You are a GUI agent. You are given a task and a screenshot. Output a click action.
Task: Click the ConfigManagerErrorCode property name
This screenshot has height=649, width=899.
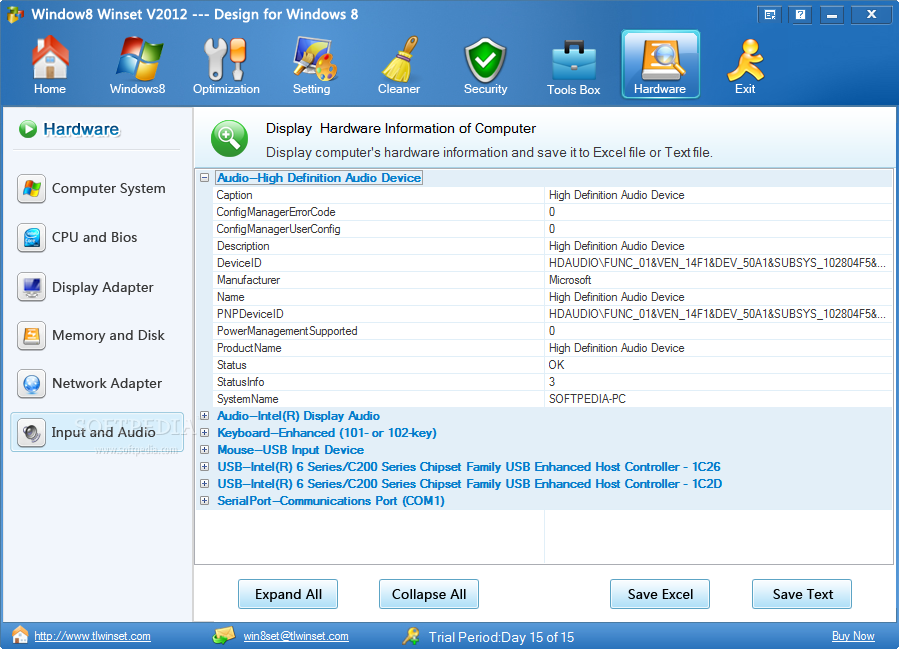click(276, 212)
